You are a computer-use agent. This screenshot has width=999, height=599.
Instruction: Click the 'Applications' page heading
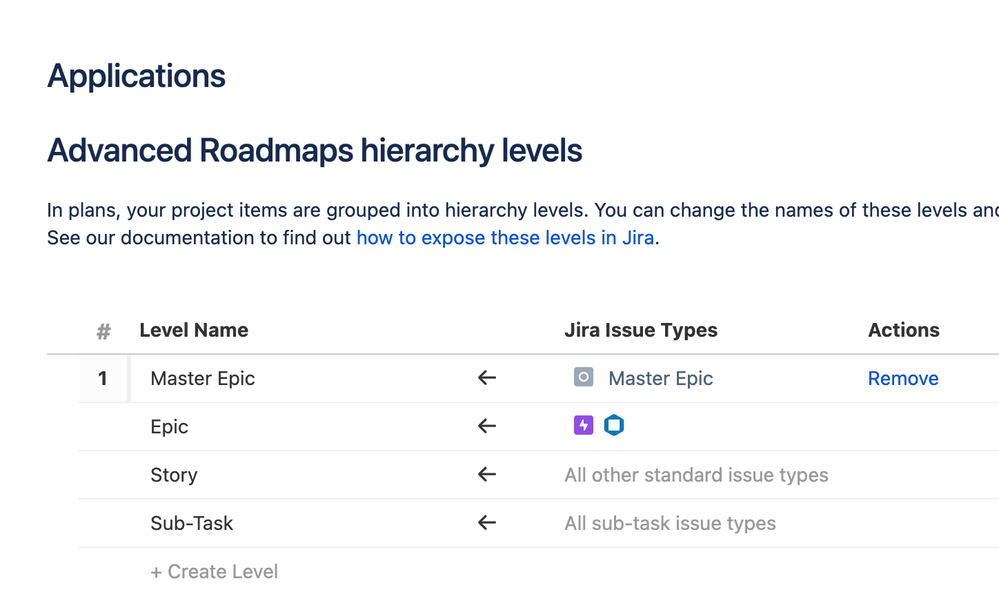(136, 76)
